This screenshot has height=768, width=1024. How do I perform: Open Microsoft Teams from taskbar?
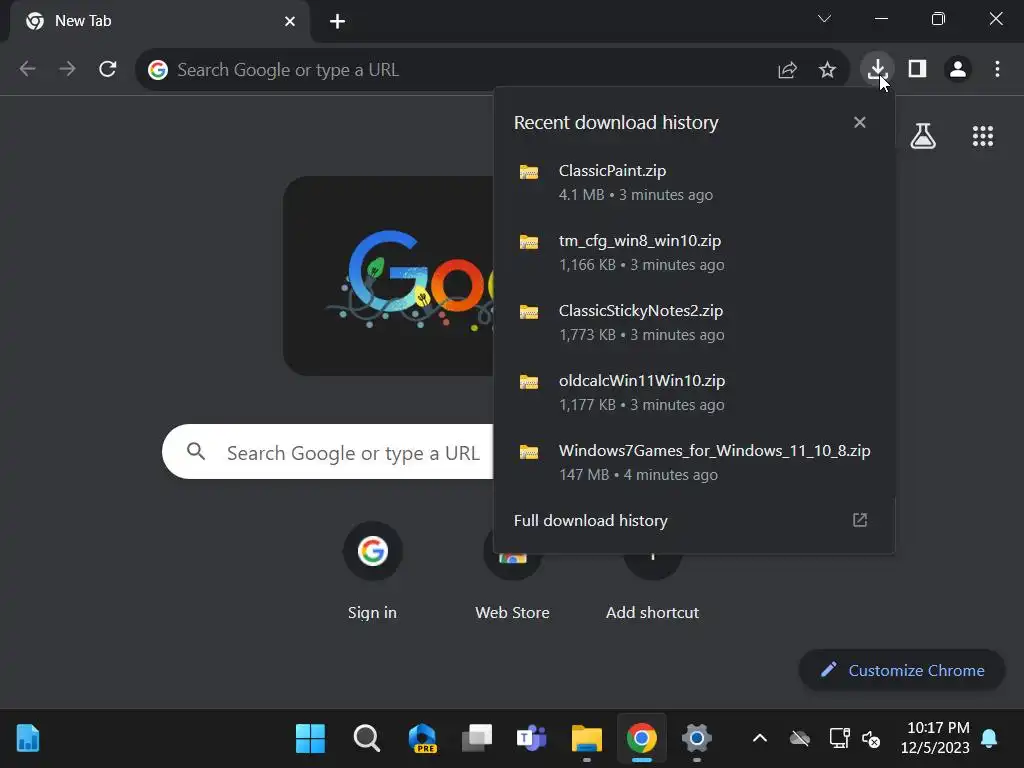pyautogui.click(x=532, y=739)
